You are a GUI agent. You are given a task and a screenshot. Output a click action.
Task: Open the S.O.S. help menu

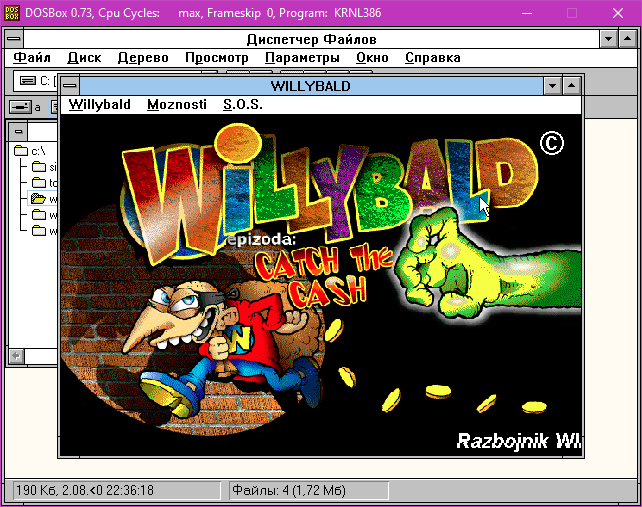(x=243, y=105)
